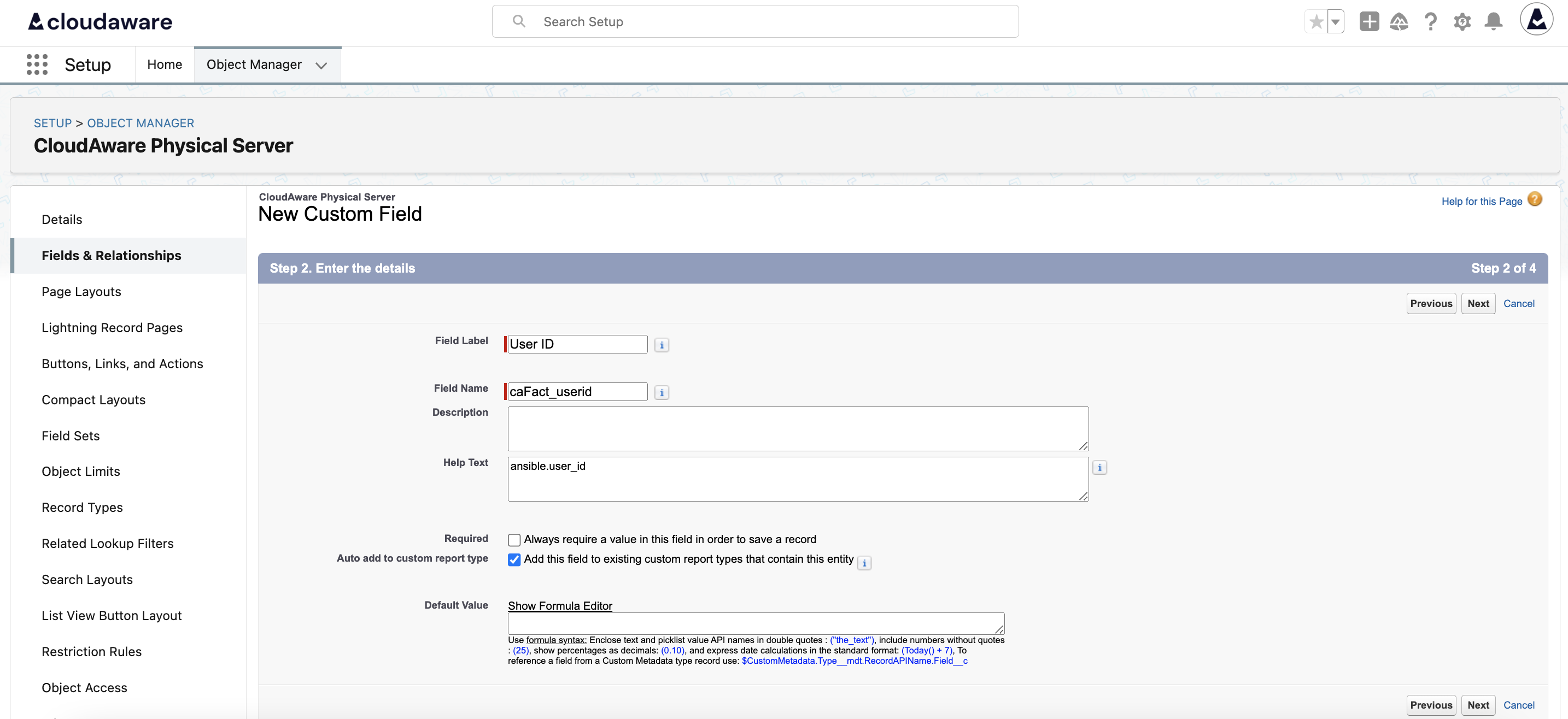Open the App Launcher grid icon

pos(37,64)
